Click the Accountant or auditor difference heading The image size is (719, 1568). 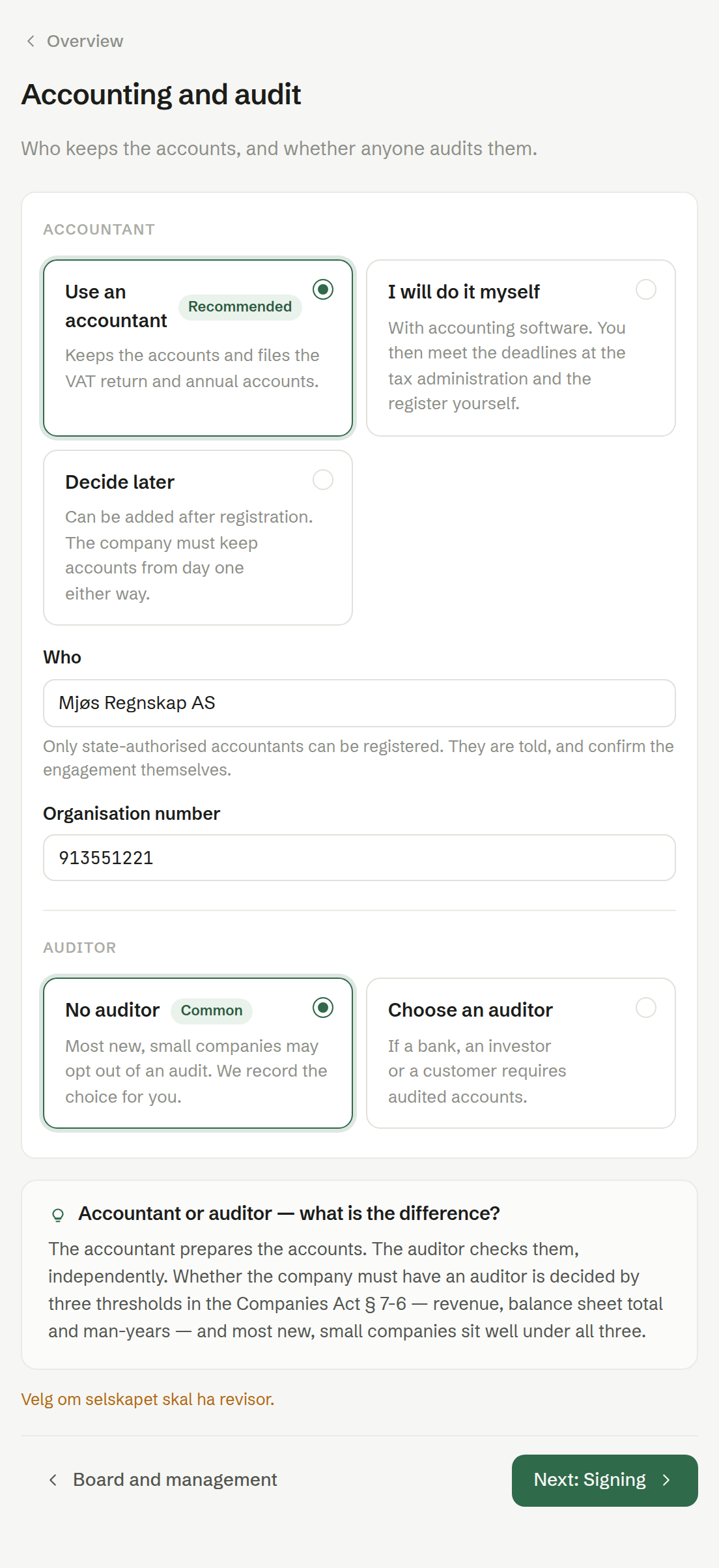pos(289,1213)
